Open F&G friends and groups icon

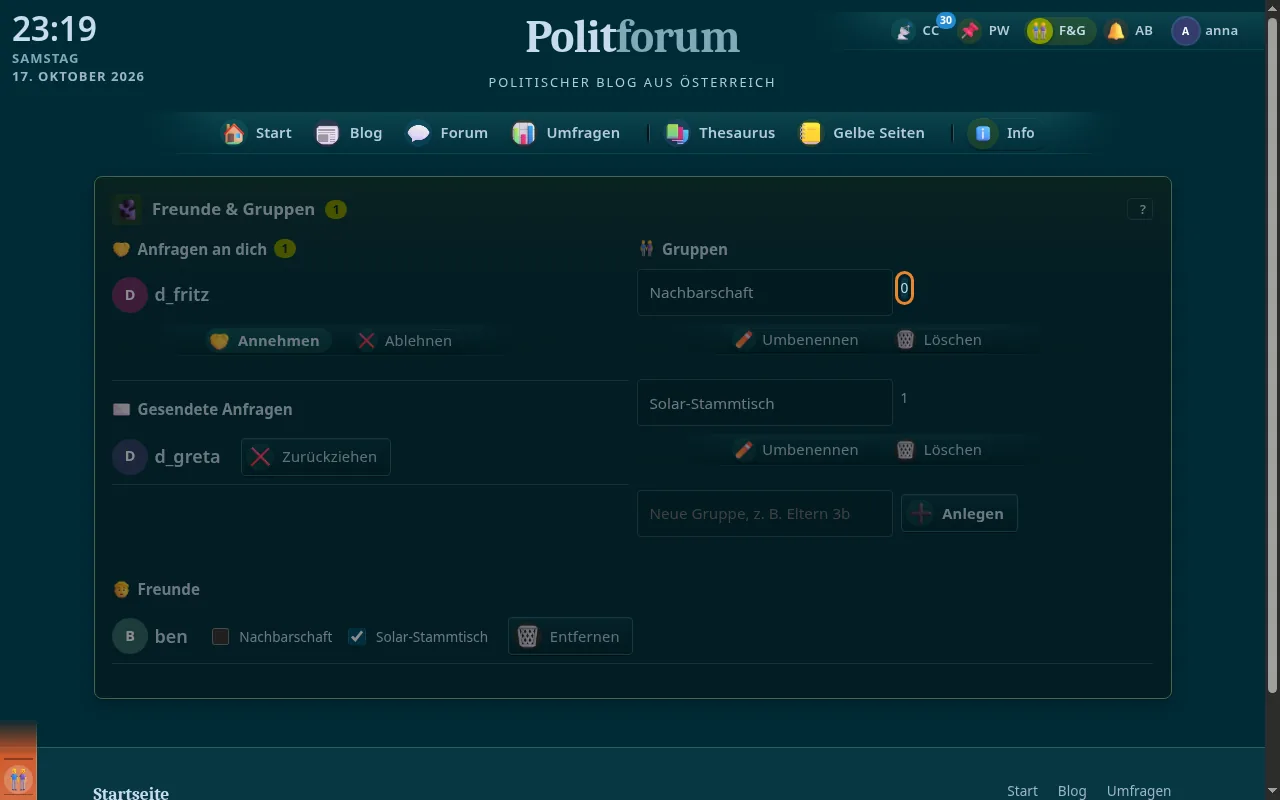click(1040, 31)
